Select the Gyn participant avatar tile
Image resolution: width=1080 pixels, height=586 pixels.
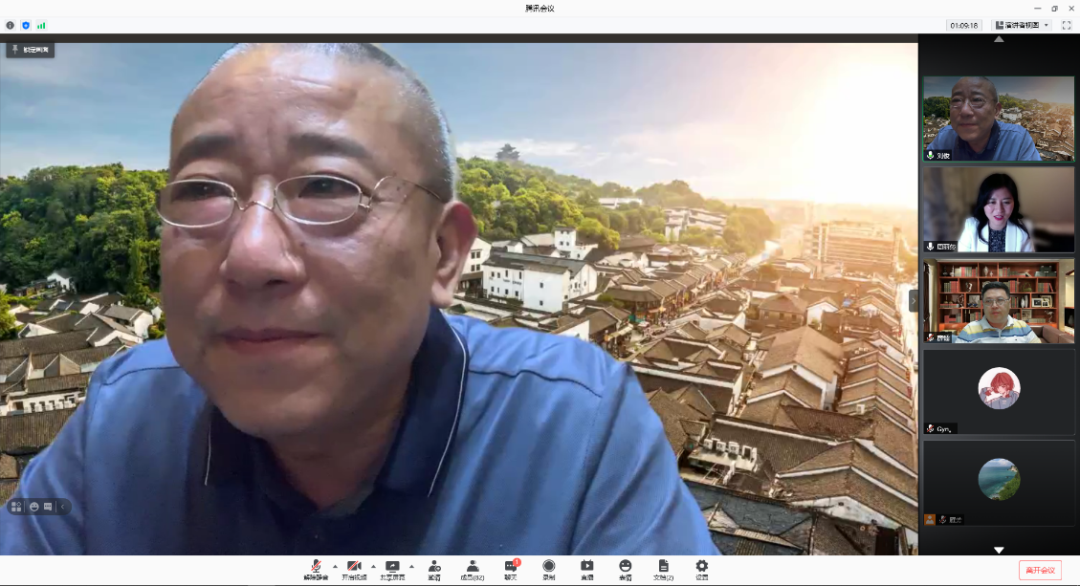[x=998, y=392]
